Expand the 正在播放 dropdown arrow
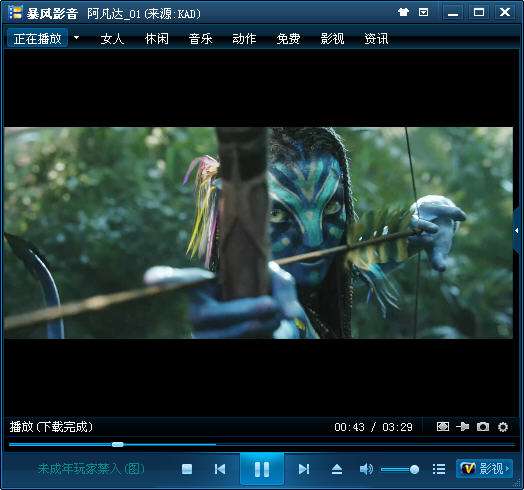The height and width of the screenshot is (490, 524). point(77,38)
